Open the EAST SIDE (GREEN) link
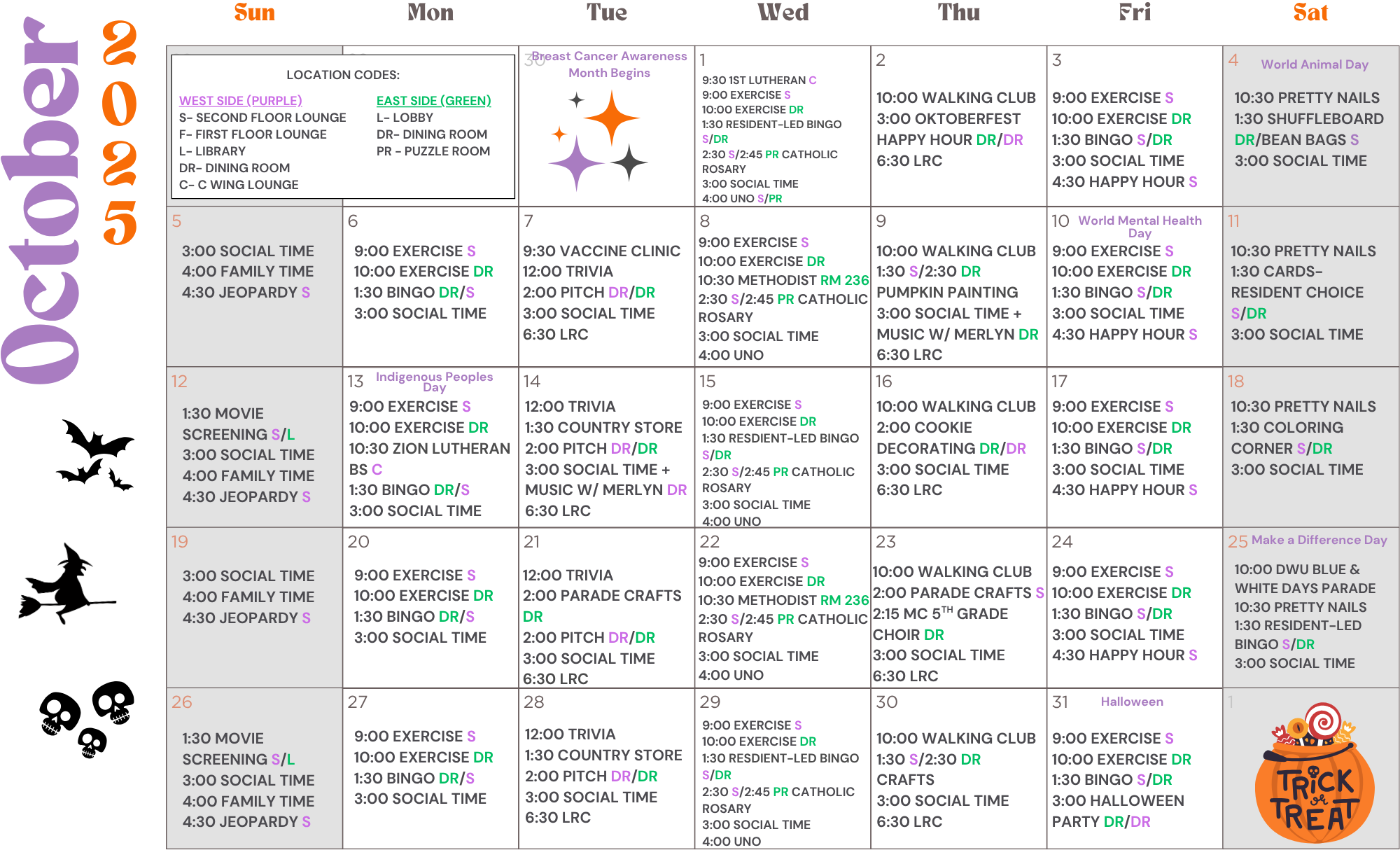The image size is (1400, 850). coord(433,101)
